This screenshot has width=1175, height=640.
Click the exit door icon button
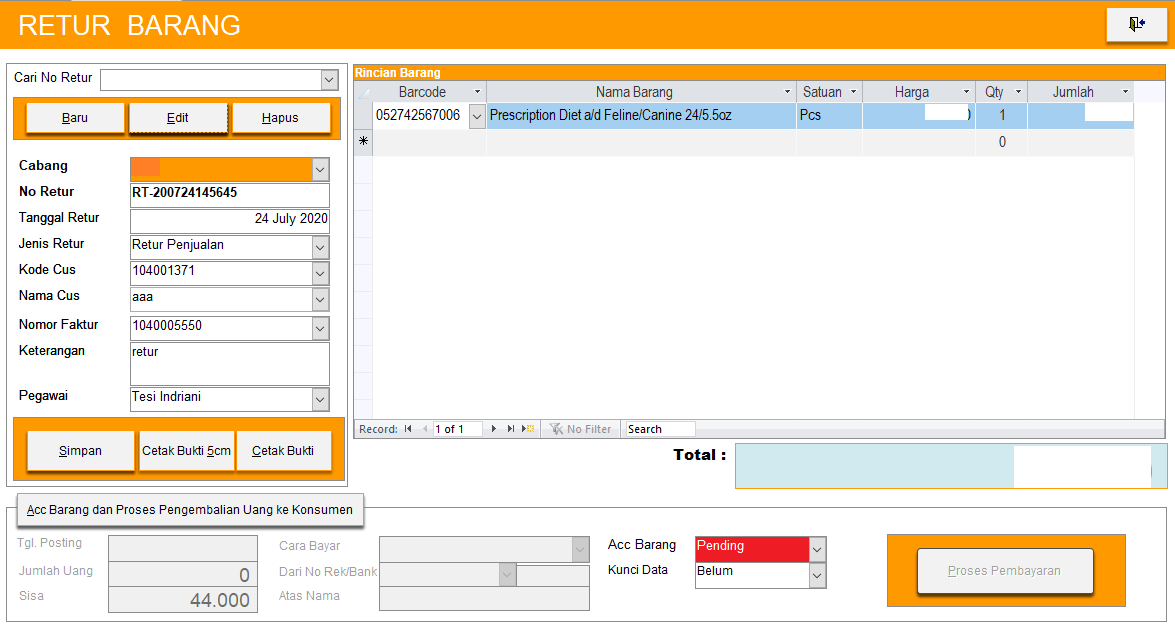tap(1136, 25)
